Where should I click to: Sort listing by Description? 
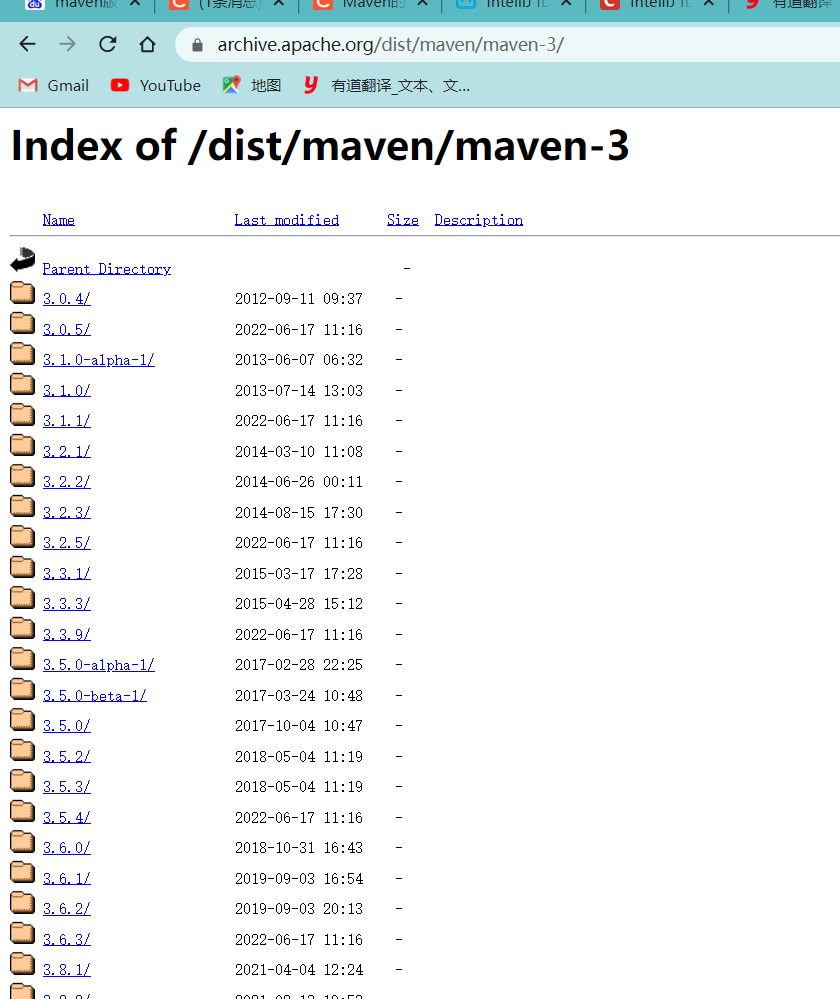tap(479, 220)
